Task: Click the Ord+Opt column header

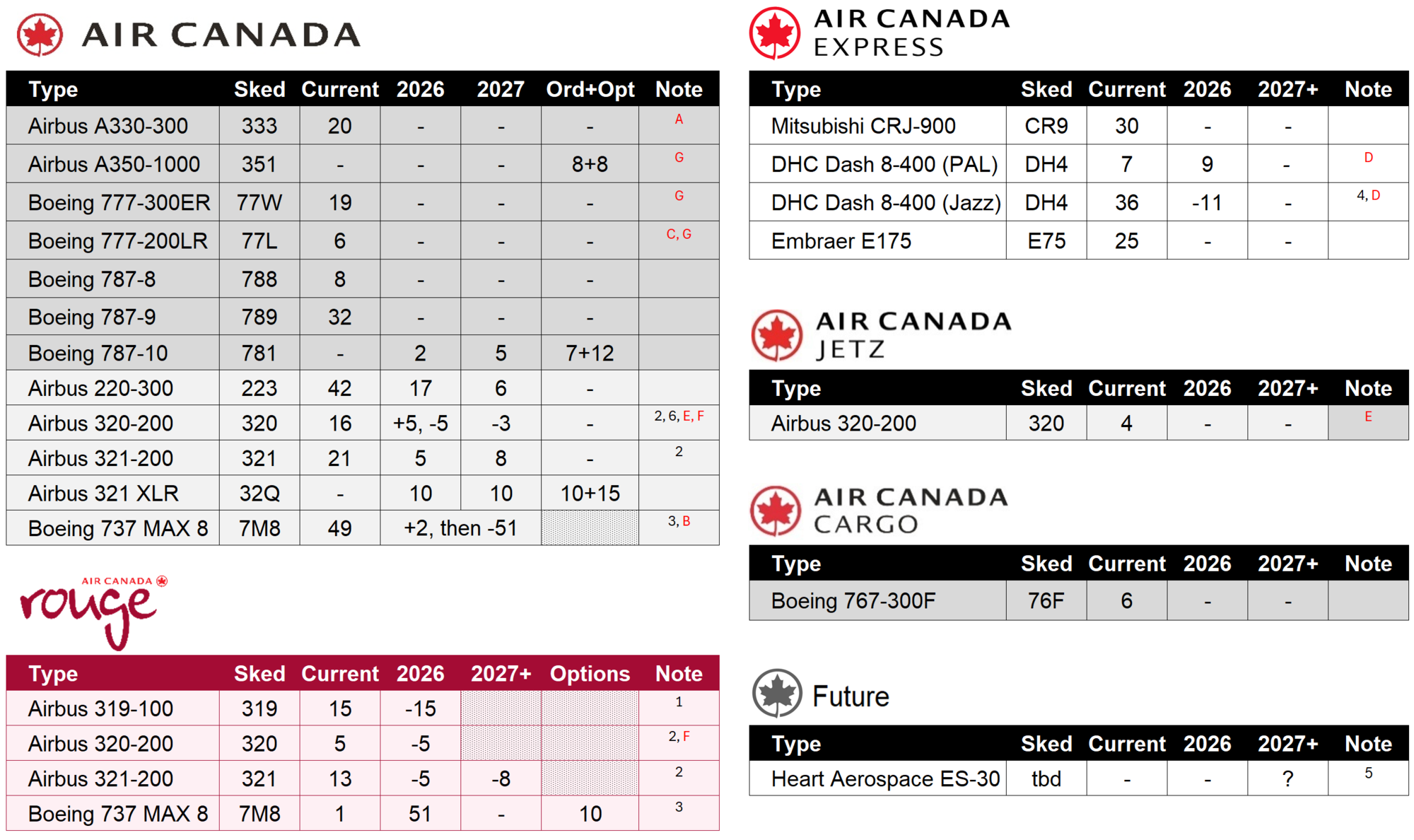Action: 590,89
